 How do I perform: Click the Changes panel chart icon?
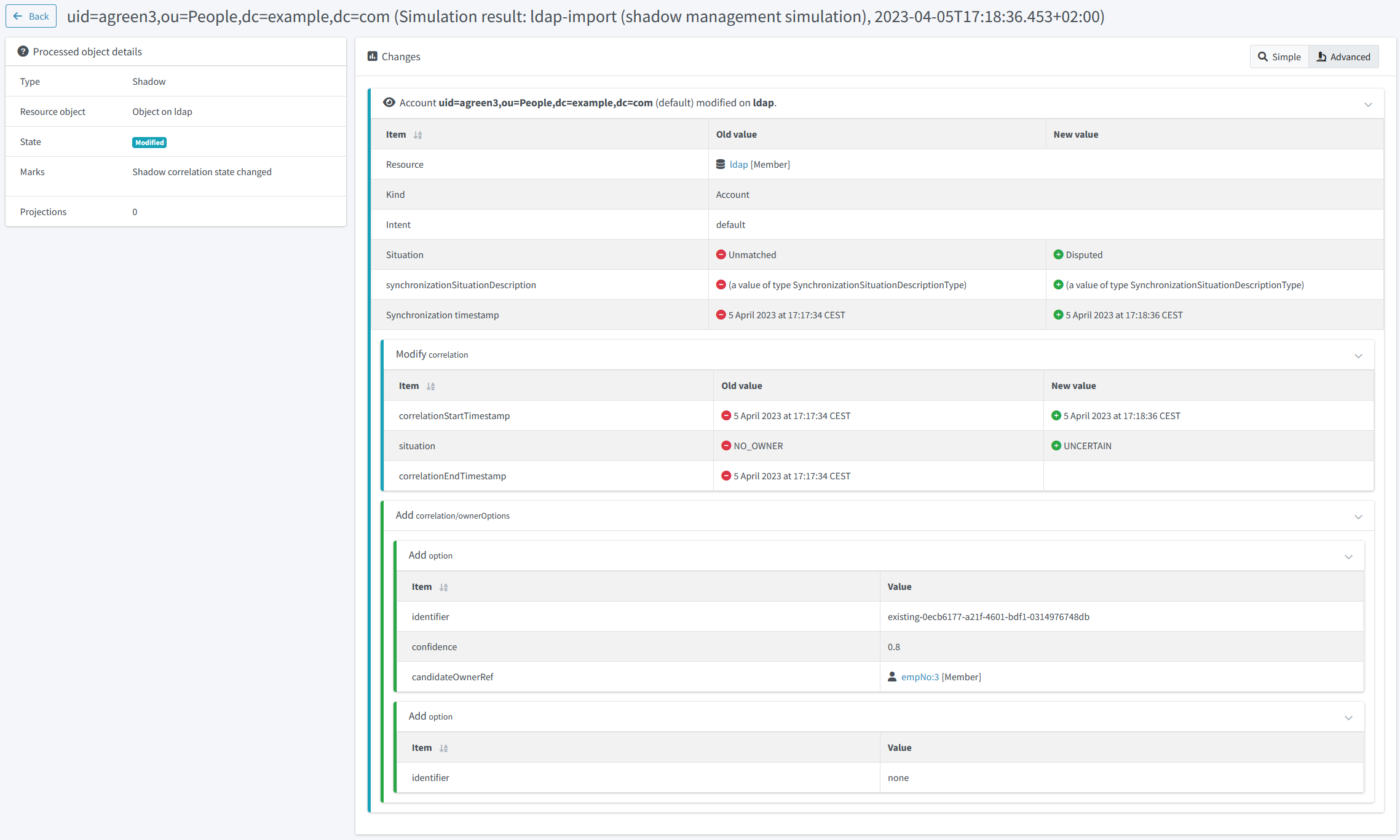372,57
